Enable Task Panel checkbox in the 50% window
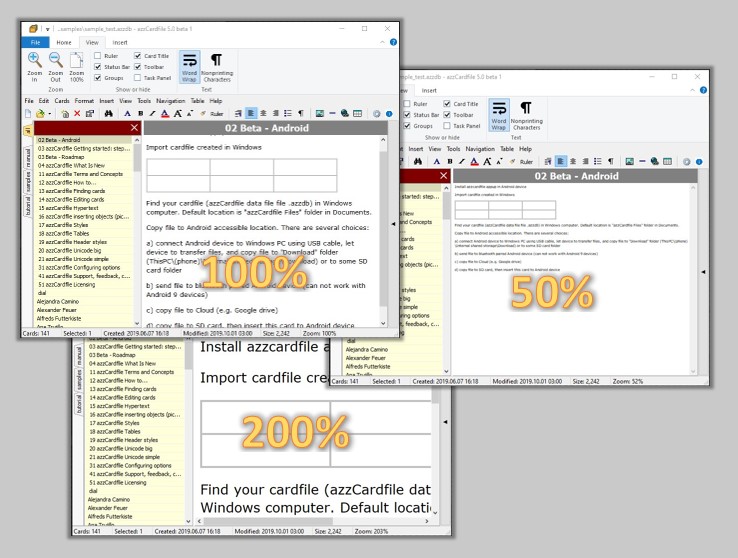The height and width of the screenshot is (558, 738). tap(447, 126)
